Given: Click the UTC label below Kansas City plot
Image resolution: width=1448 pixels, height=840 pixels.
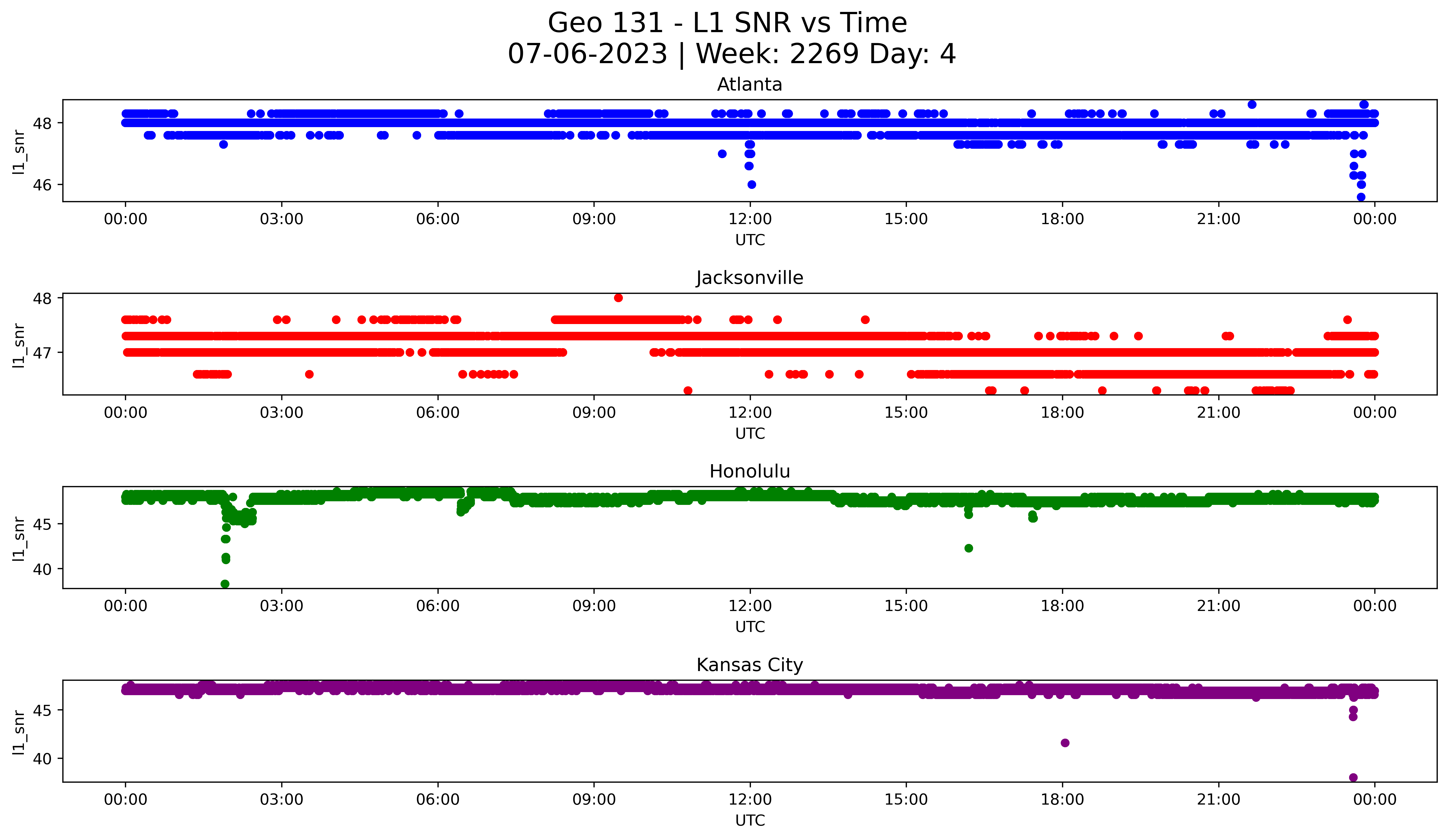Looking at the screenshot, I should pyautogui.click(x=750, y=821).
